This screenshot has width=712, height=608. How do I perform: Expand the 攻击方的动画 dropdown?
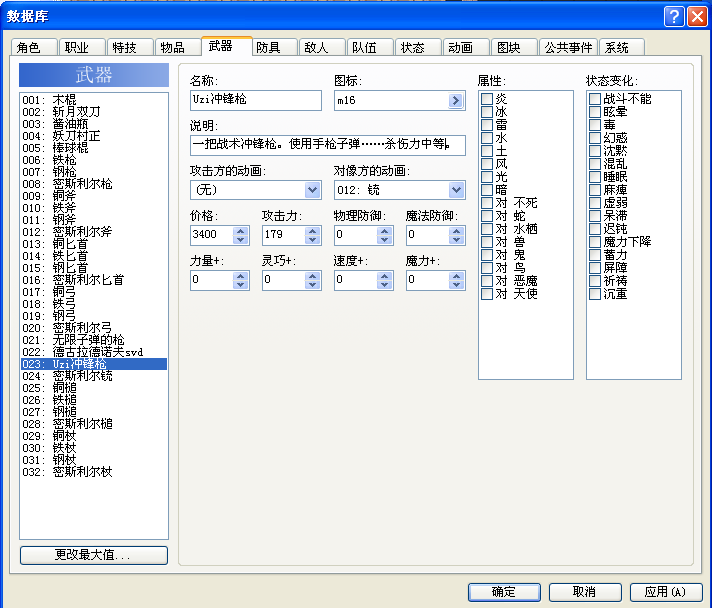312,190
